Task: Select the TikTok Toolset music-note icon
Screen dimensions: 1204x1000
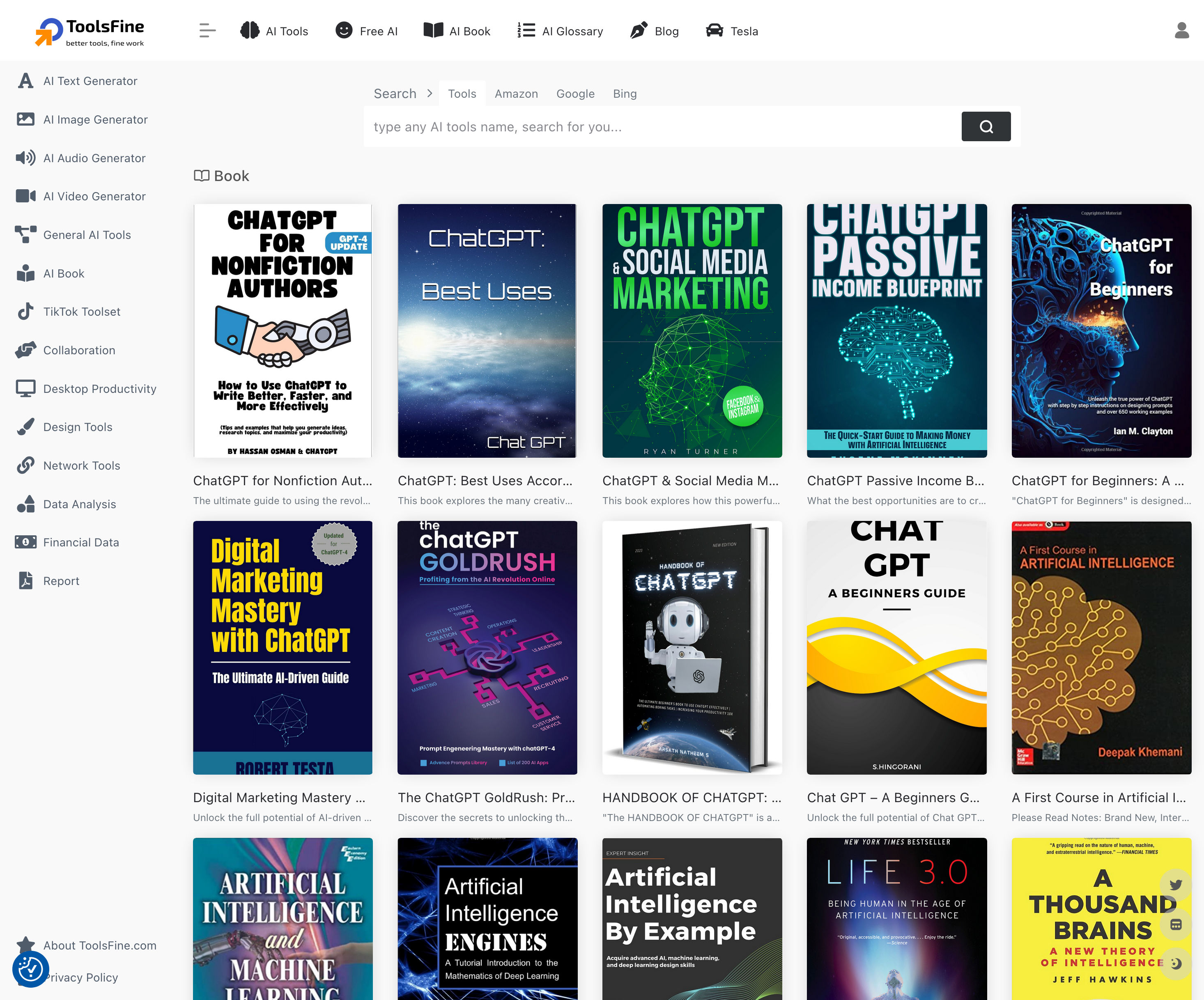Action: 25,311
